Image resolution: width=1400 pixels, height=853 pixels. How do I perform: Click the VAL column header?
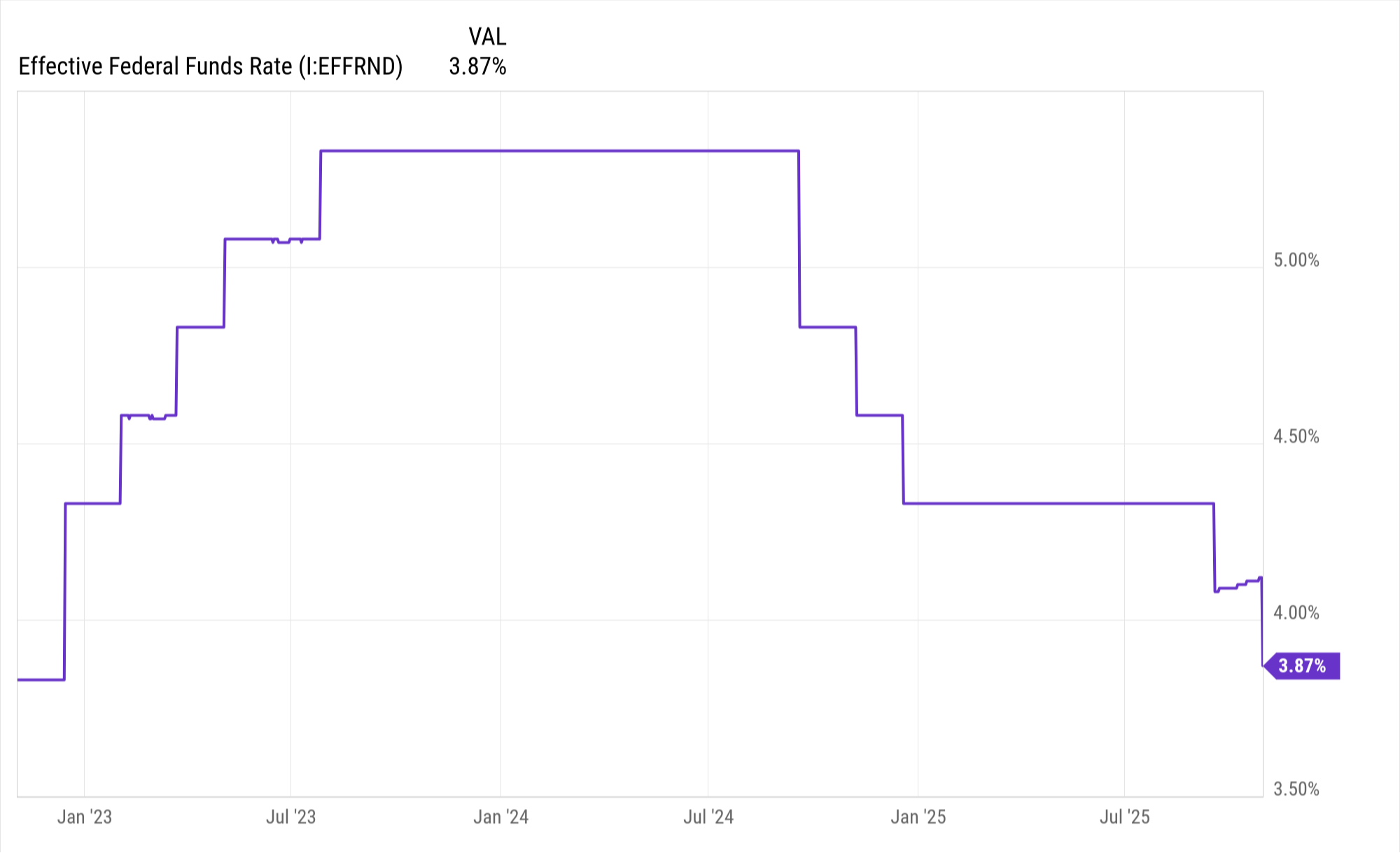pos(487,36)
